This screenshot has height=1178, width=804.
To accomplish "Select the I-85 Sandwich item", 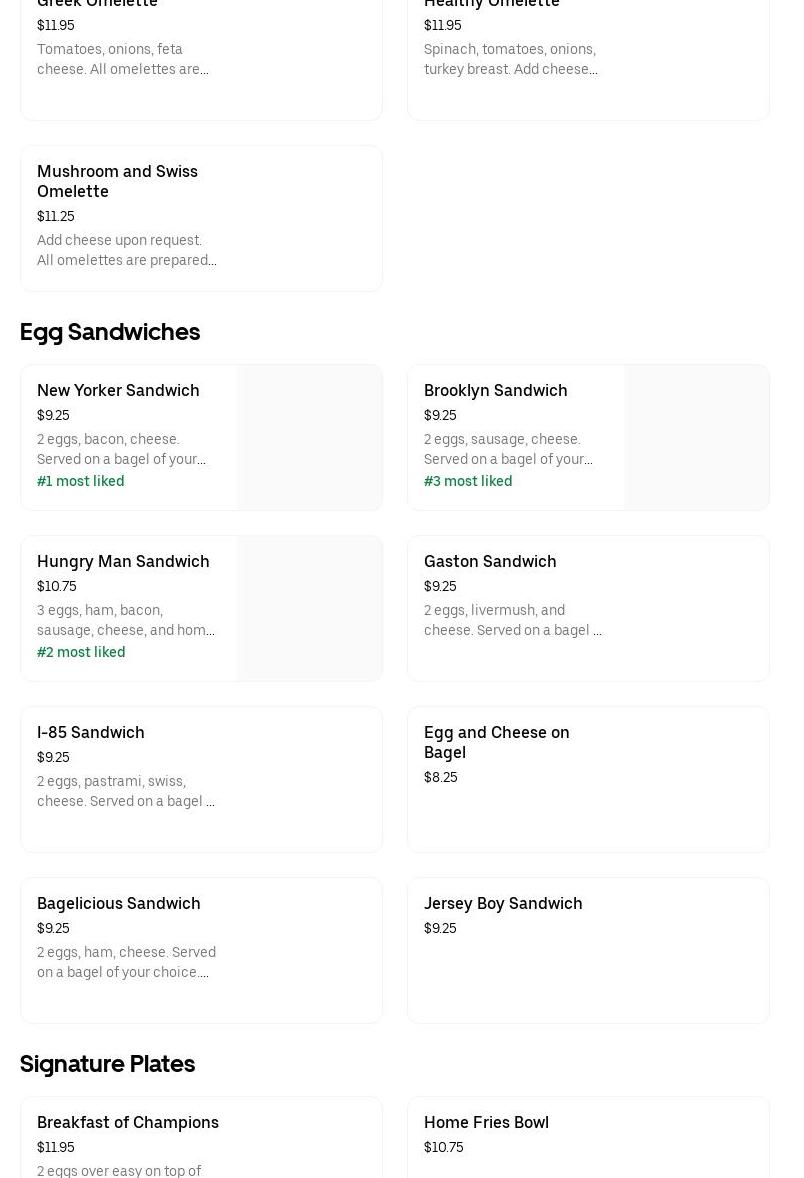I will [91, 733].
